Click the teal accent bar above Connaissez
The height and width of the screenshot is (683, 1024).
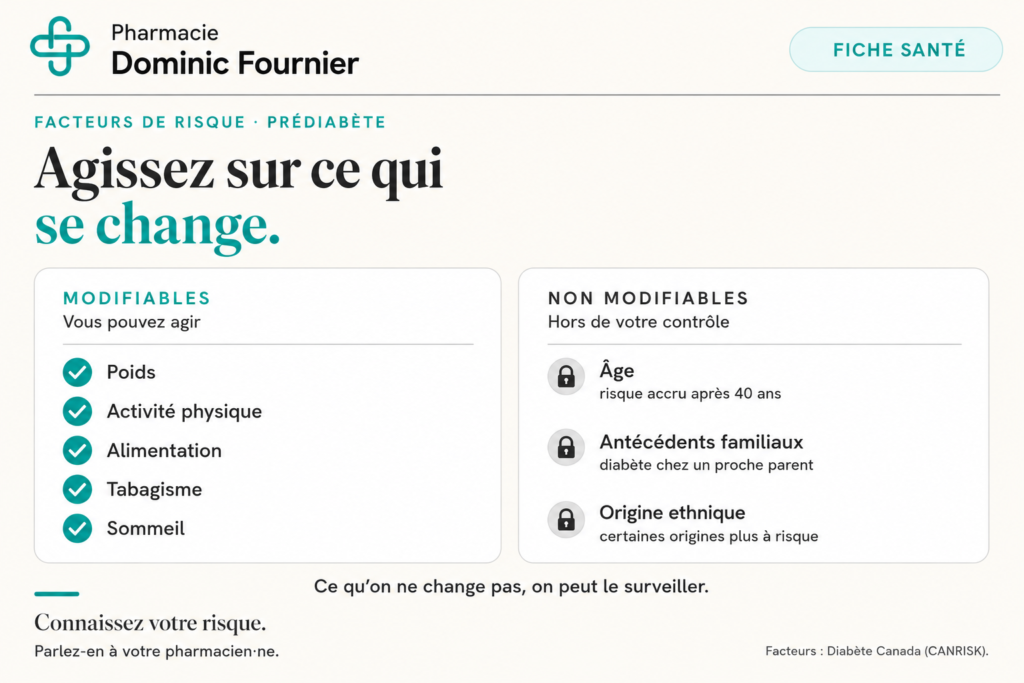pos(57,594)
